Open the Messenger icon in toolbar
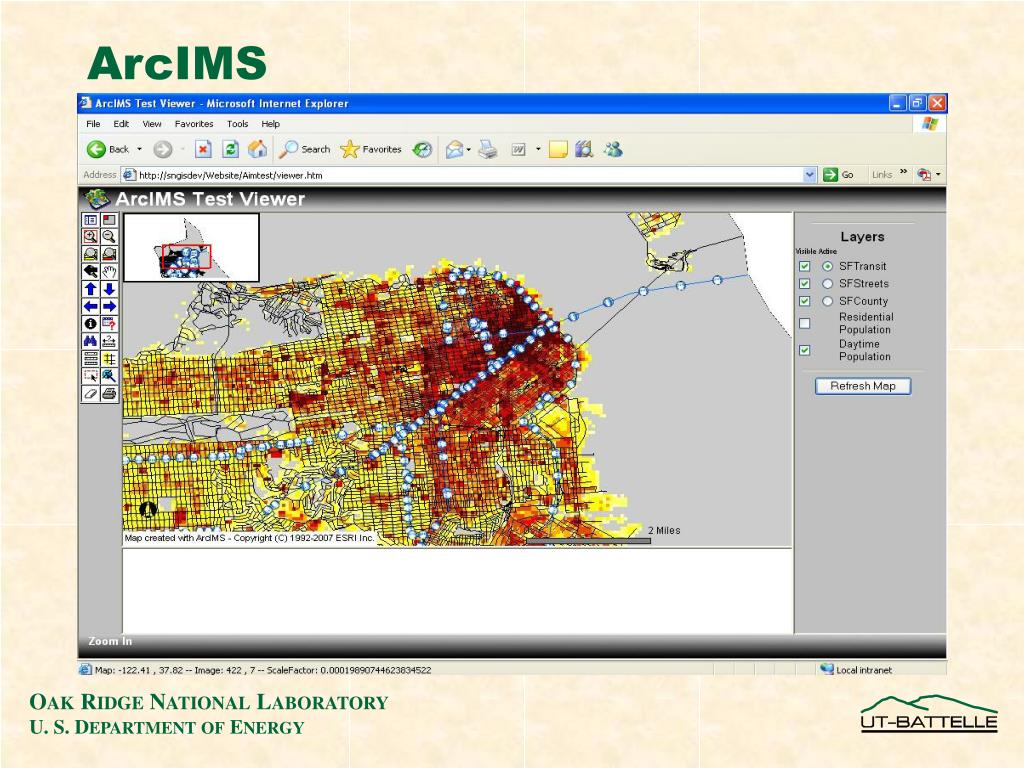Image resolution: width=1024 pixels, height=768 pixels. tap(613, 150)
